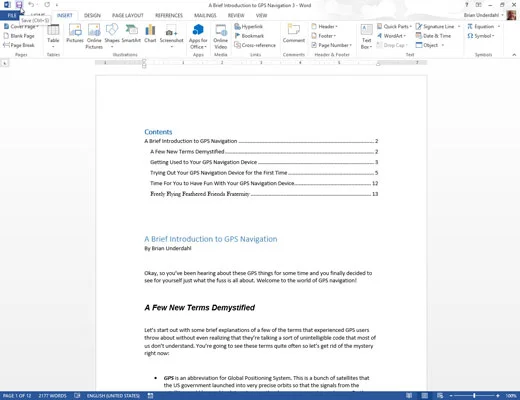
Task: Open the Symbol dropdown
Action: point(481,36)
